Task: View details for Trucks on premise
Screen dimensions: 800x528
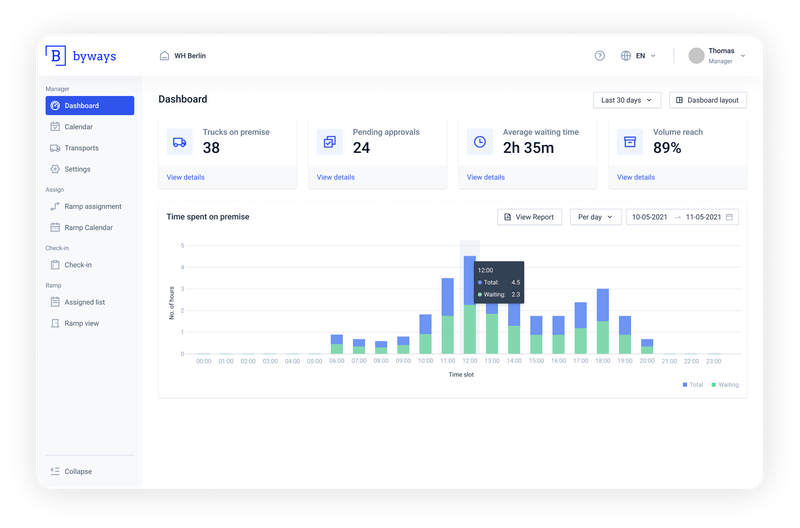Action: [185, 177]
